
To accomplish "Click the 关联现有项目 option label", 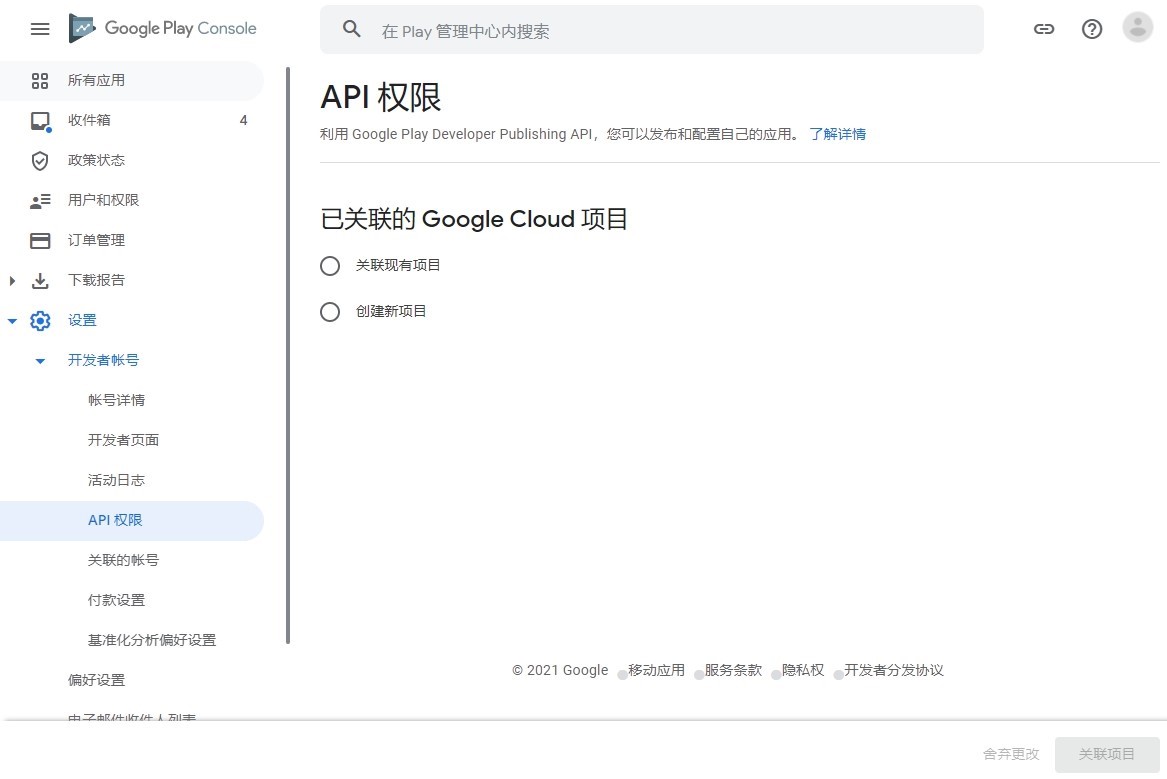I will click(x=398, y=266).
